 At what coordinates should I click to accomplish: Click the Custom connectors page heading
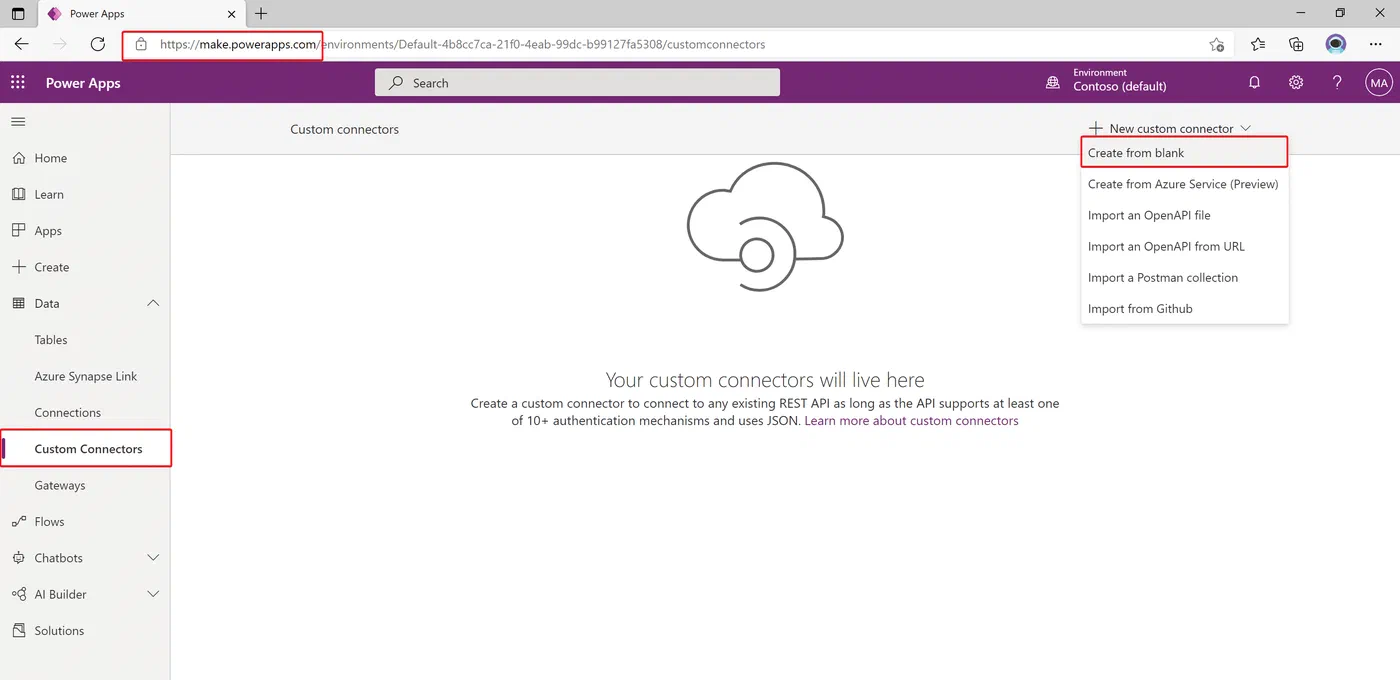344,129
